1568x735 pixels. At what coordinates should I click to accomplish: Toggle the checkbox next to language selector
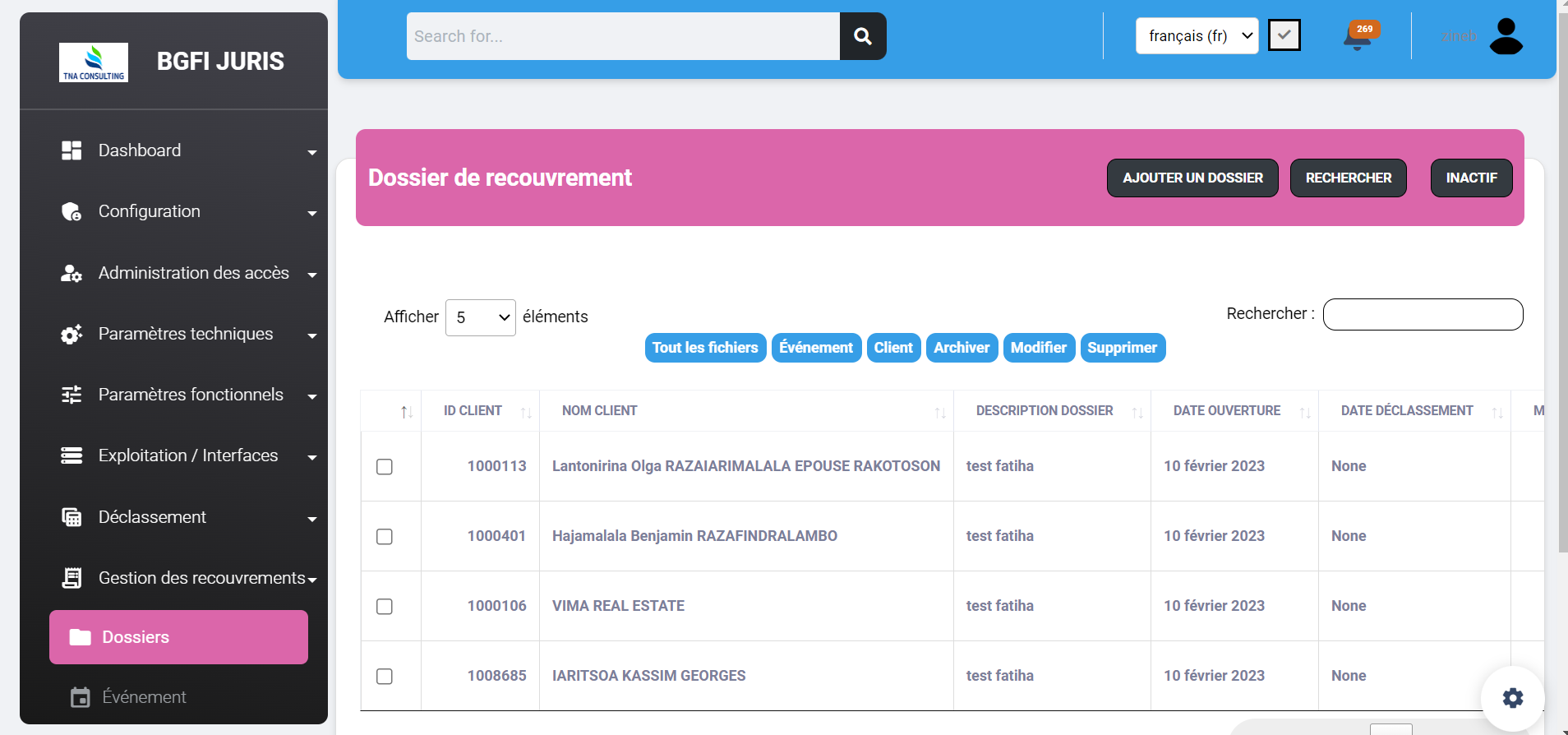(1284, 35)
